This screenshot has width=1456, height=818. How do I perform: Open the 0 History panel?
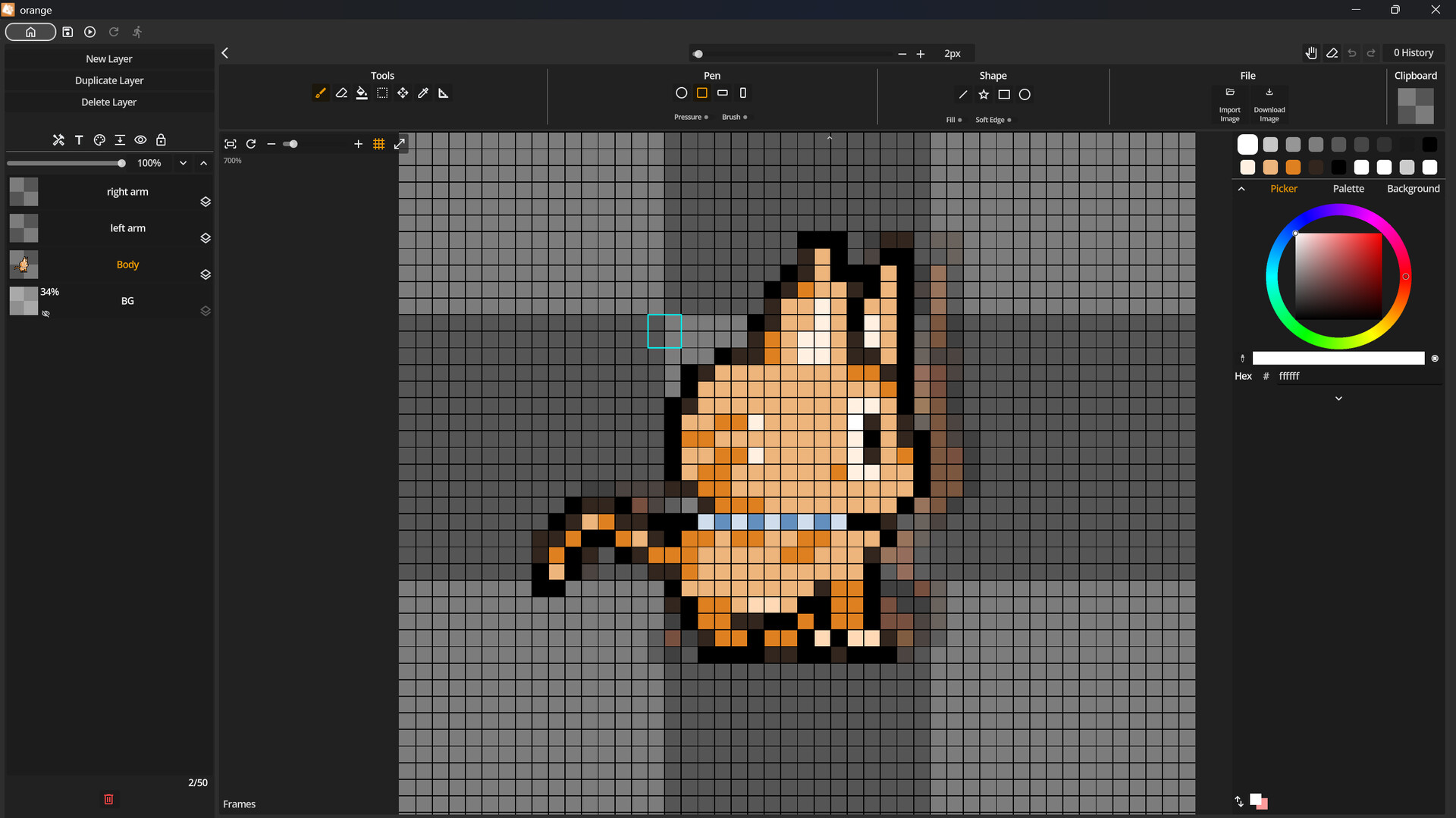(x=1414, y=53)
